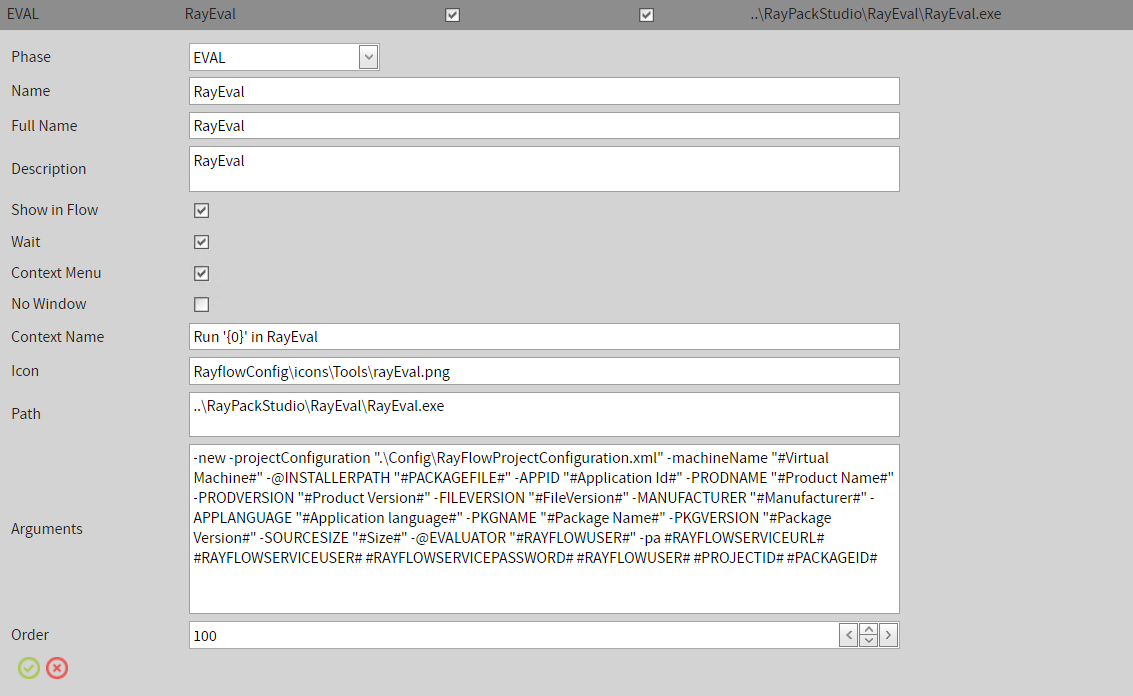Toggle first checkbox in EVAL header row

(x=452, y=14)
